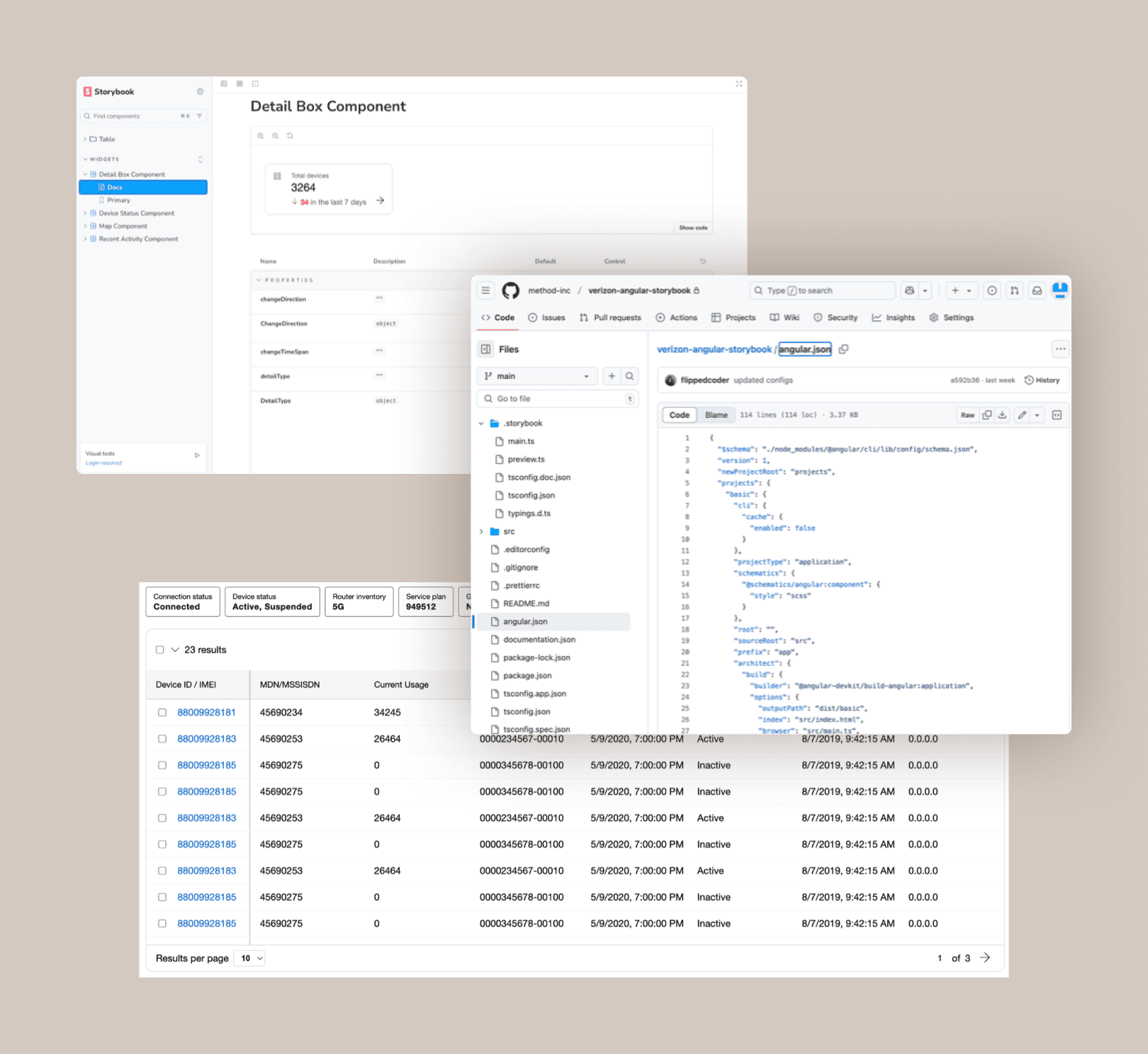The height and width of the screenshot is (1054, 1148).
Task: Open commit History for angular.json
Action: (x=1042, y=380)
